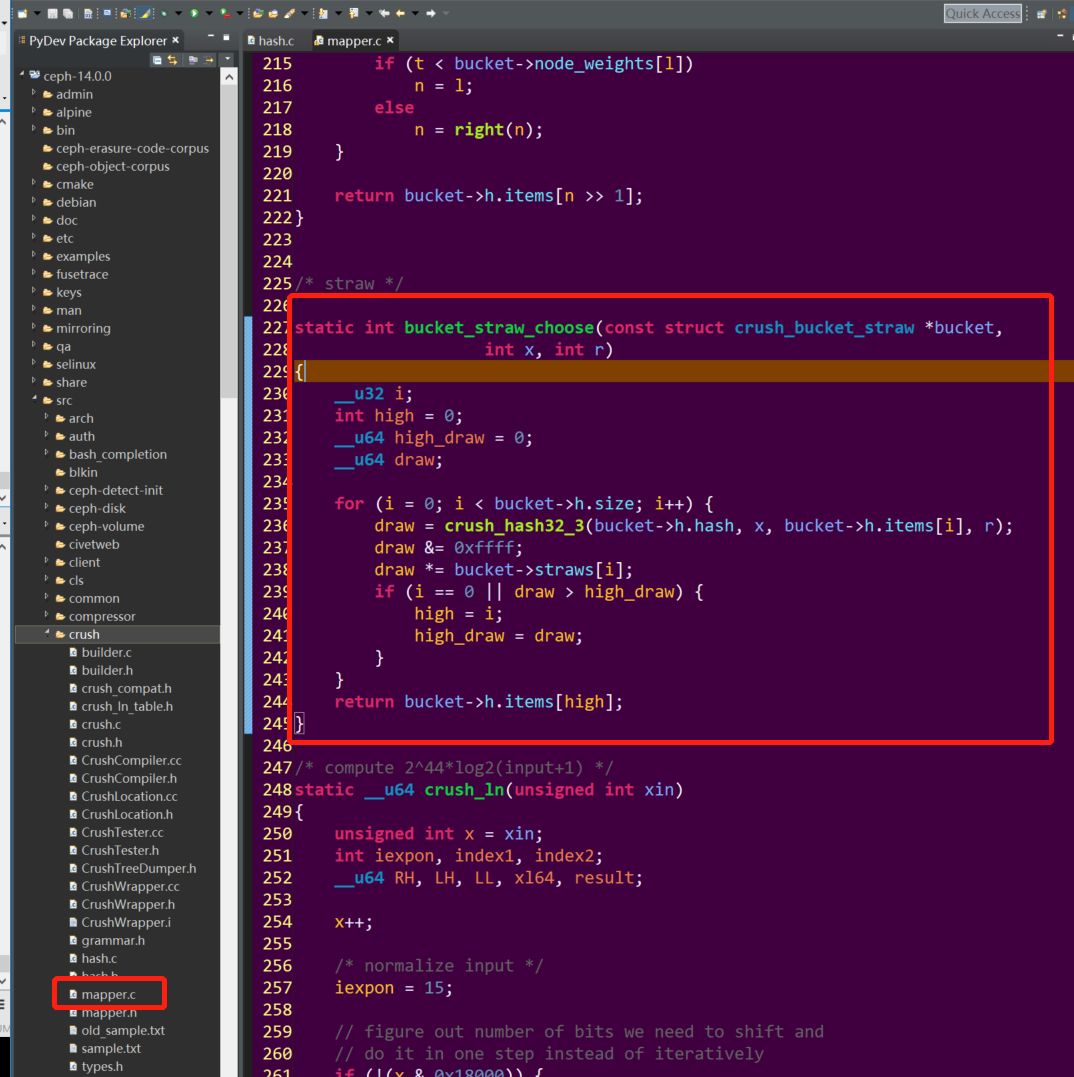Close the PyDev Package Explorer view

tap(175, 40)
